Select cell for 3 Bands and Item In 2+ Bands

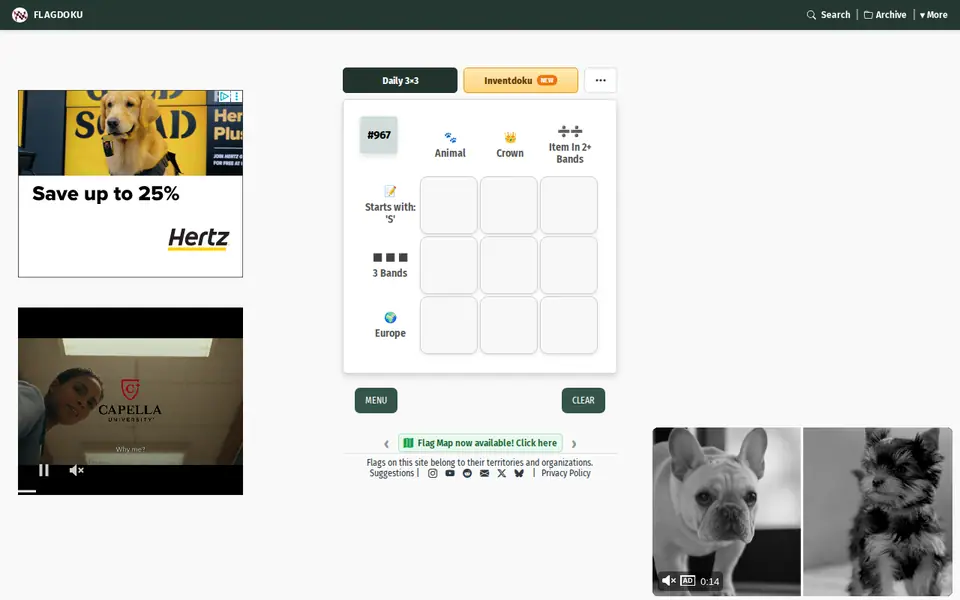click(569, 265)
